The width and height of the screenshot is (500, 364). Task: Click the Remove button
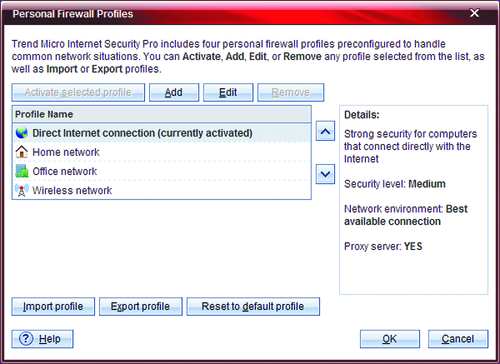(291, 92)
